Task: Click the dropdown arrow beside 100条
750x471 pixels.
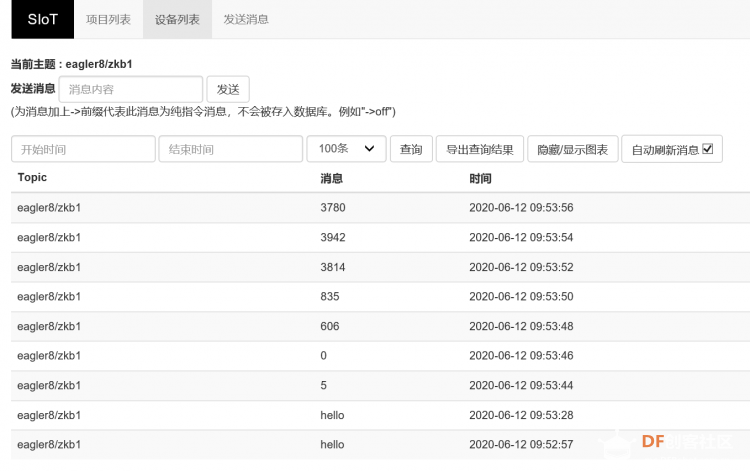Action: (369, 149)
